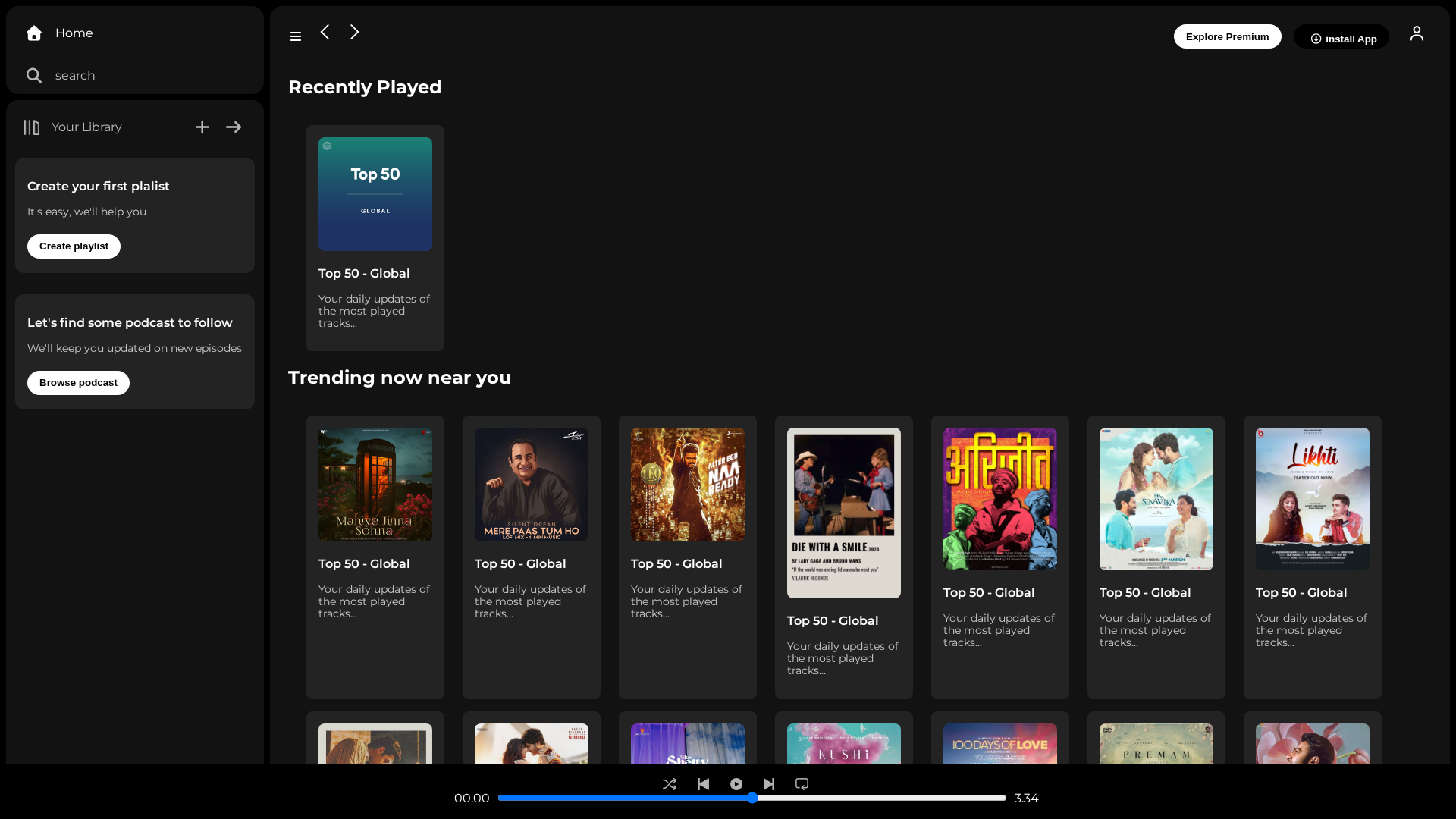Viewport: 1456px width, 819px height.
Task: Go forward with the right chevron
Action: pyautogui.click(x=354, y=32)
